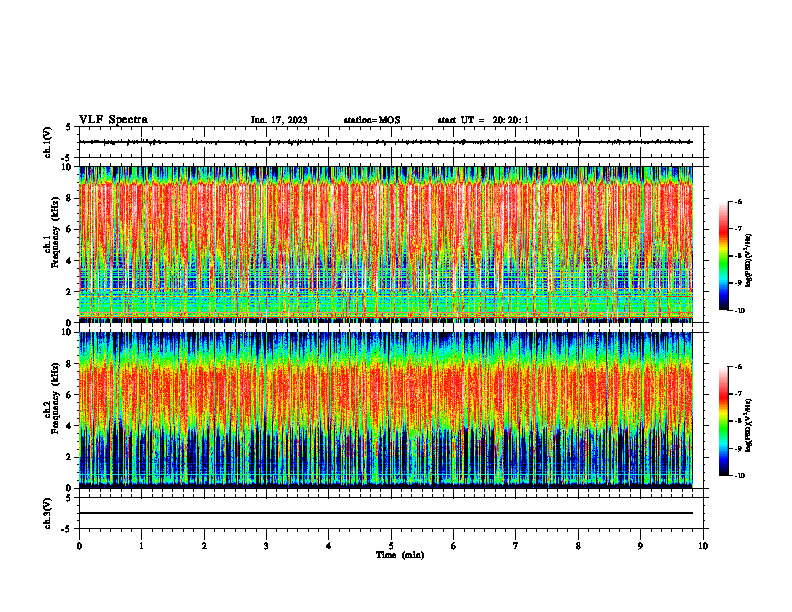Image resolution: width=792 pixels, height=612 pixels.
Task: Click the "-5" tick of the ch.3(V) panel
Action: point(68,529)
